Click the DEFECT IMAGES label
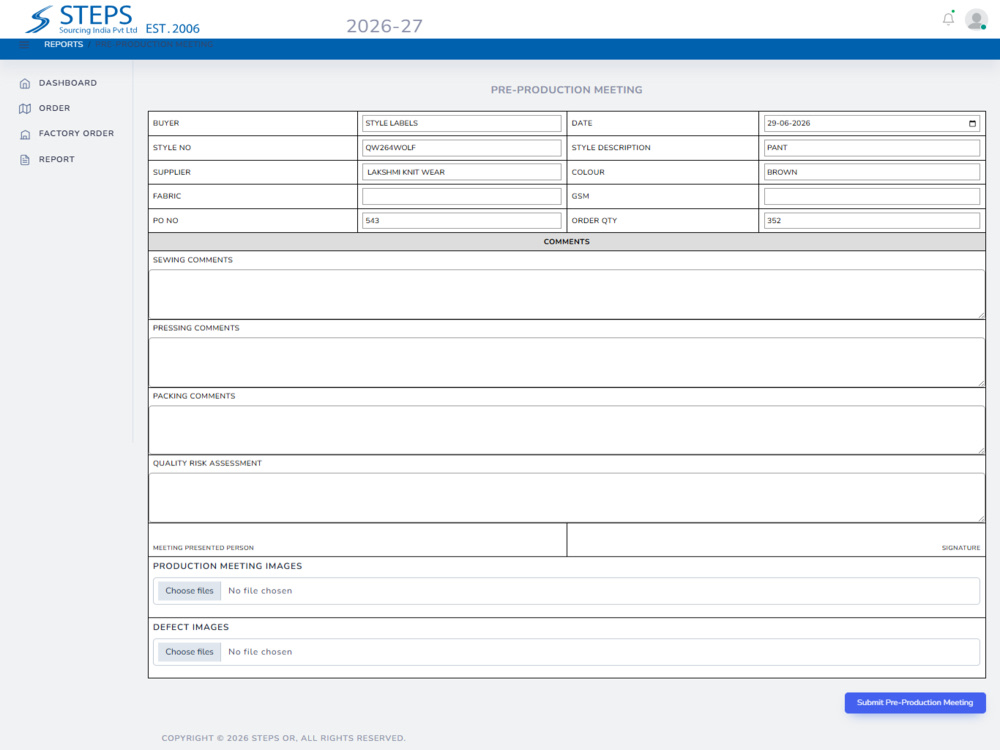The image size is (1000, 750). pos(191,627)
